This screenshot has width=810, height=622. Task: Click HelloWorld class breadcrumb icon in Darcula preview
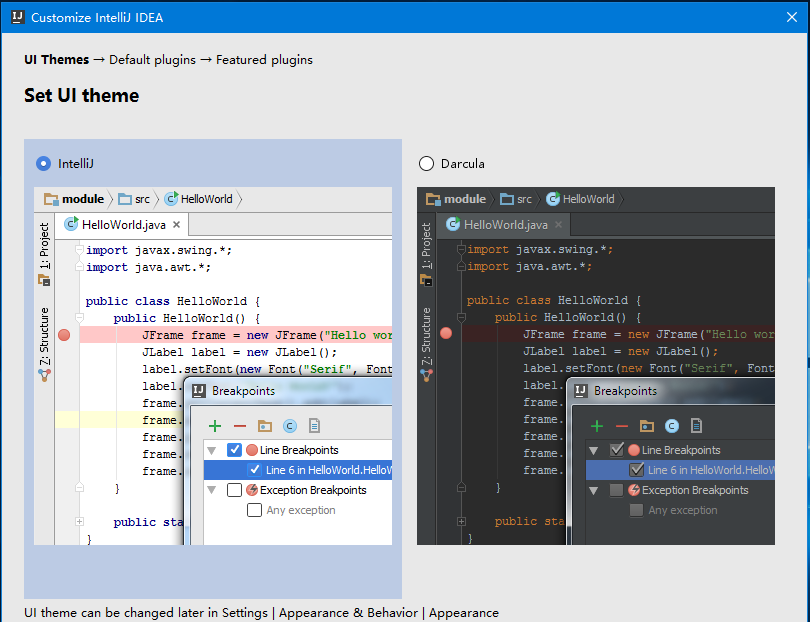[553, 199]
